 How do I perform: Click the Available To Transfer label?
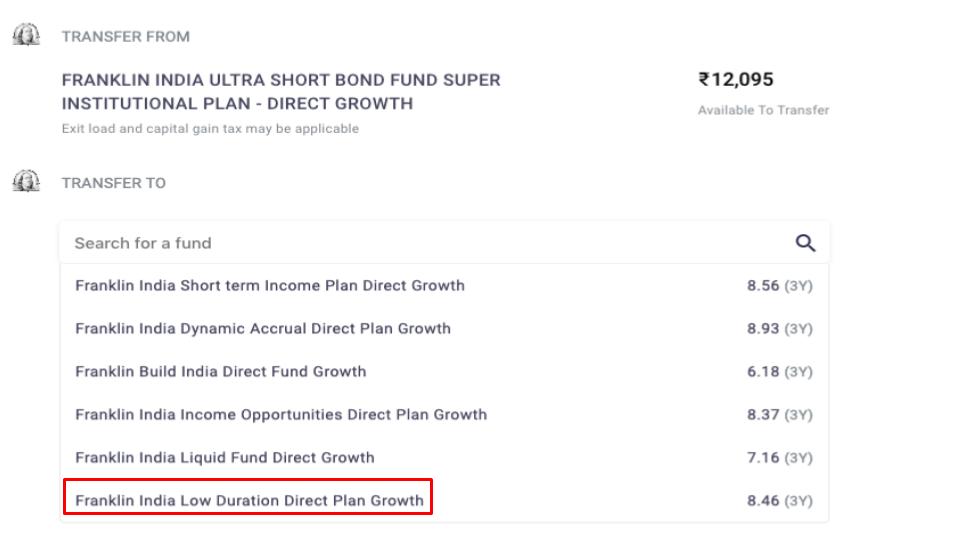pos(763,110)
